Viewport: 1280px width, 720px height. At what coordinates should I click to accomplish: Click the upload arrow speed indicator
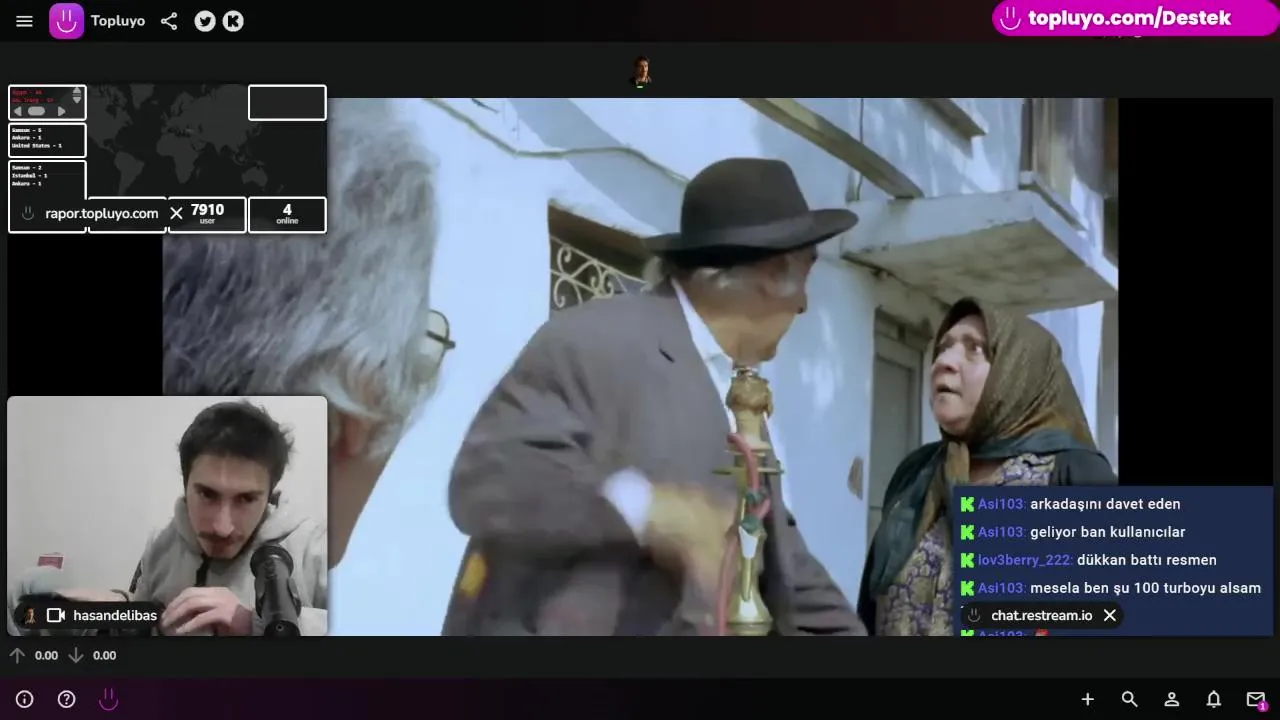(17, 655)
